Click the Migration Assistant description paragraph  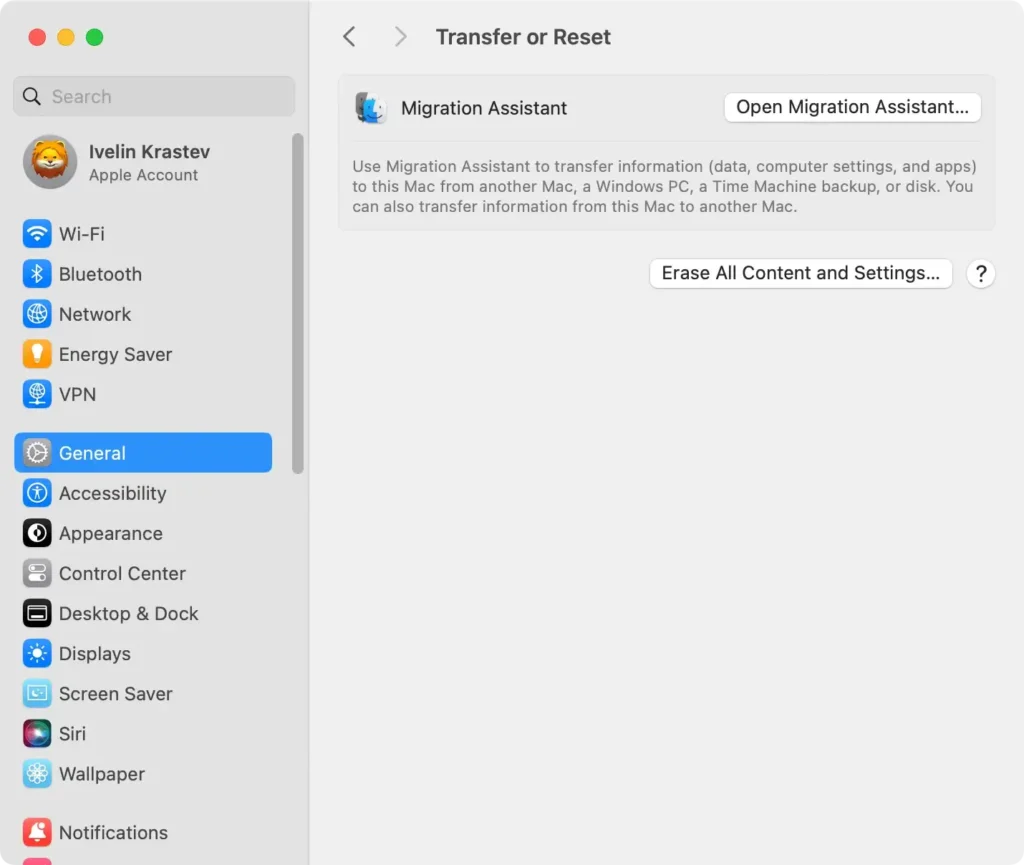pyautogui.click(x=664, y=186)
